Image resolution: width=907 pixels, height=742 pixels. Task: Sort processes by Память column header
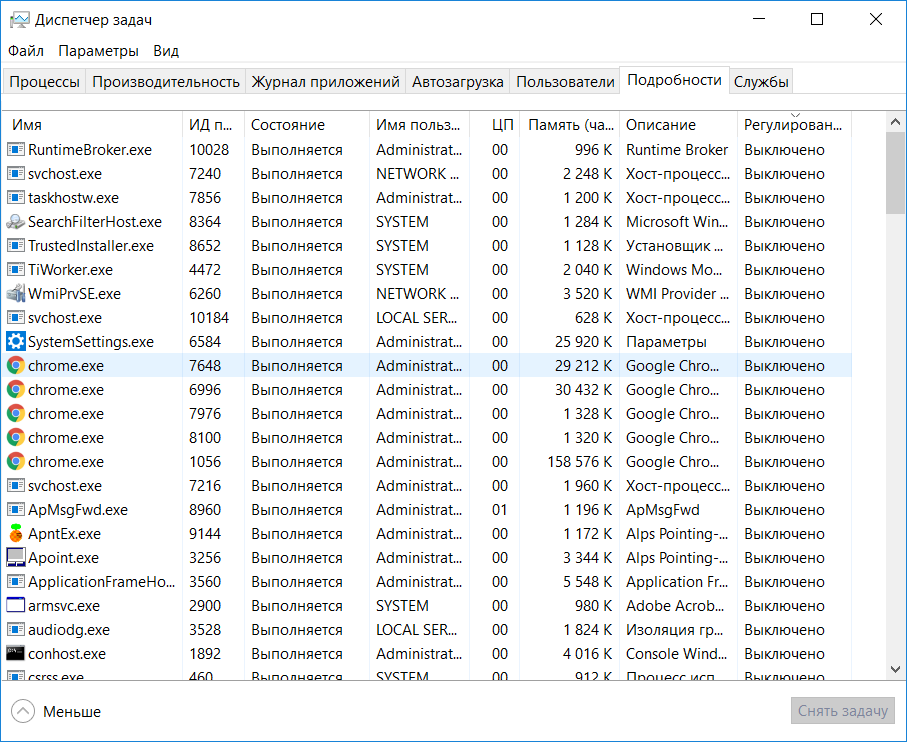(x=571, y=125)
